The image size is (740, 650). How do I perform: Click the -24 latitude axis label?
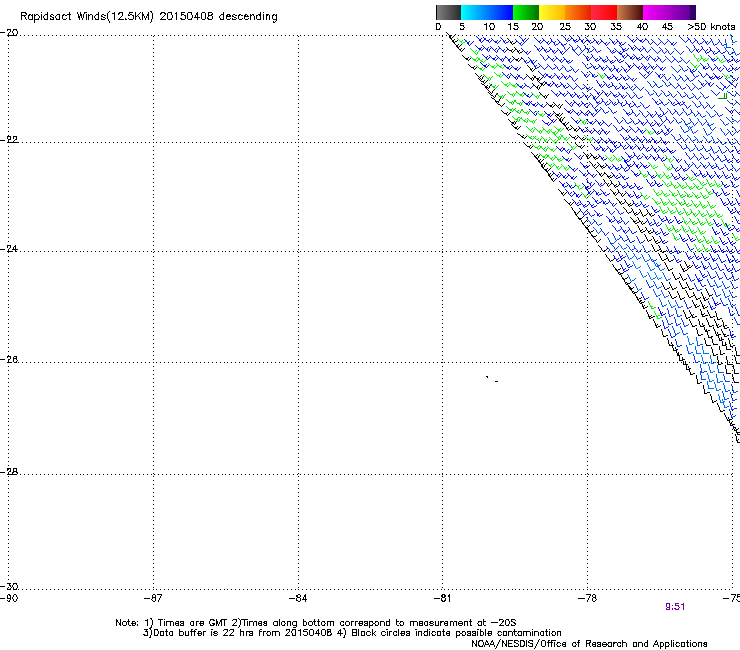coord(9,248)
